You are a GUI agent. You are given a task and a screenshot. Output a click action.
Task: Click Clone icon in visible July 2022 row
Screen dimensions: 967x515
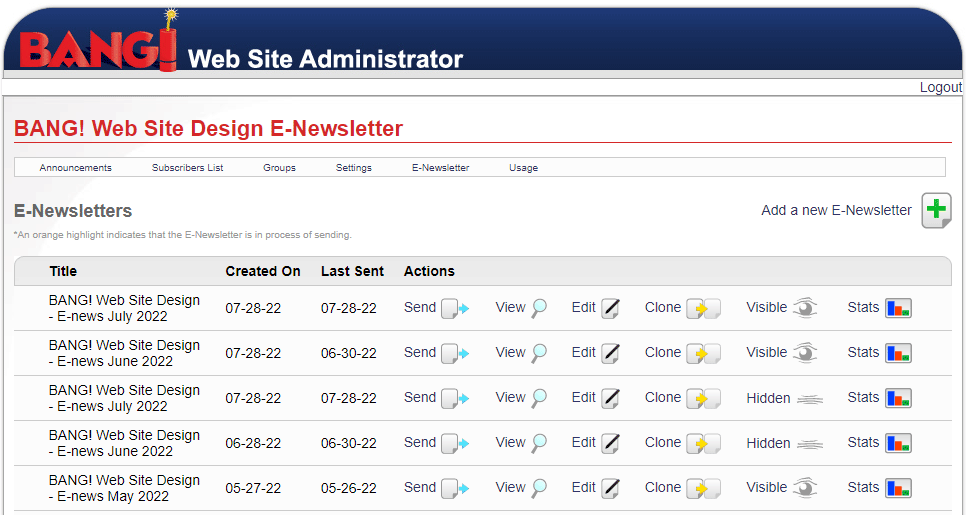point(704,308)
